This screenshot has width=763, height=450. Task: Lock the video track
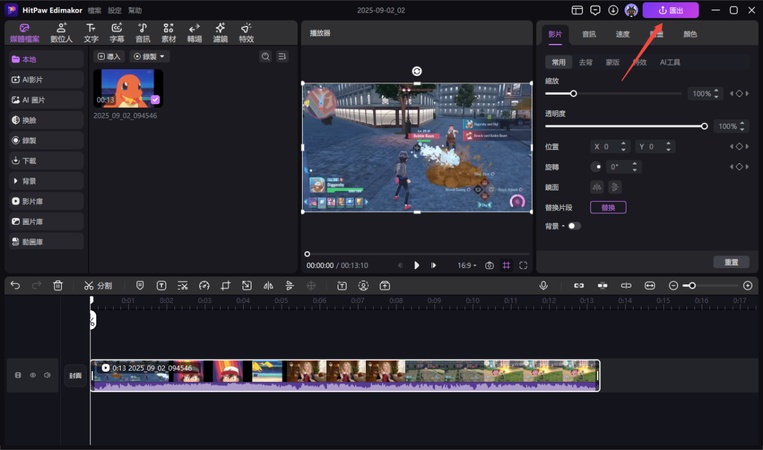click(18, 375)
